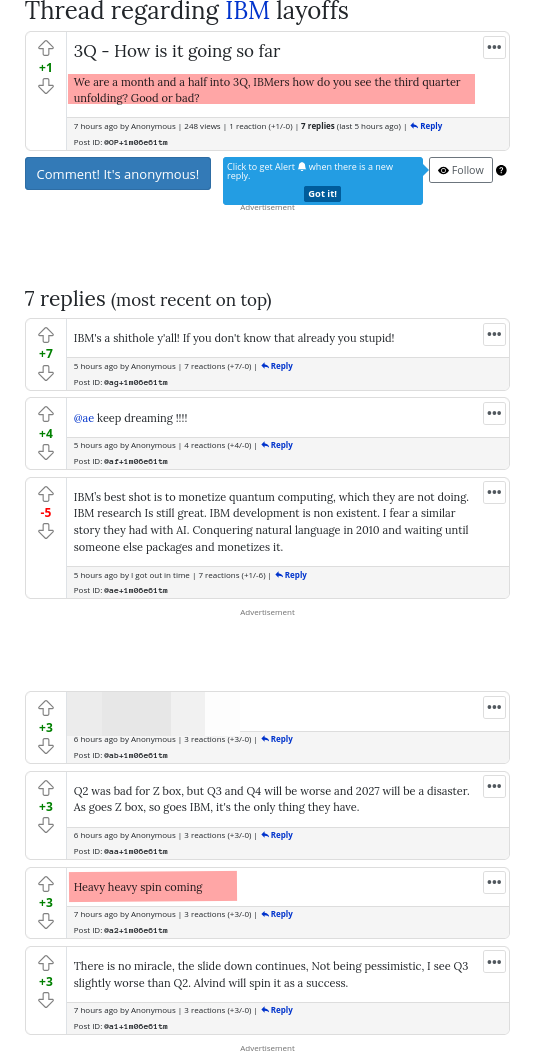536x1054 pixels.
Task: Reply to 'I got out in time' comment
Action: 291,575
